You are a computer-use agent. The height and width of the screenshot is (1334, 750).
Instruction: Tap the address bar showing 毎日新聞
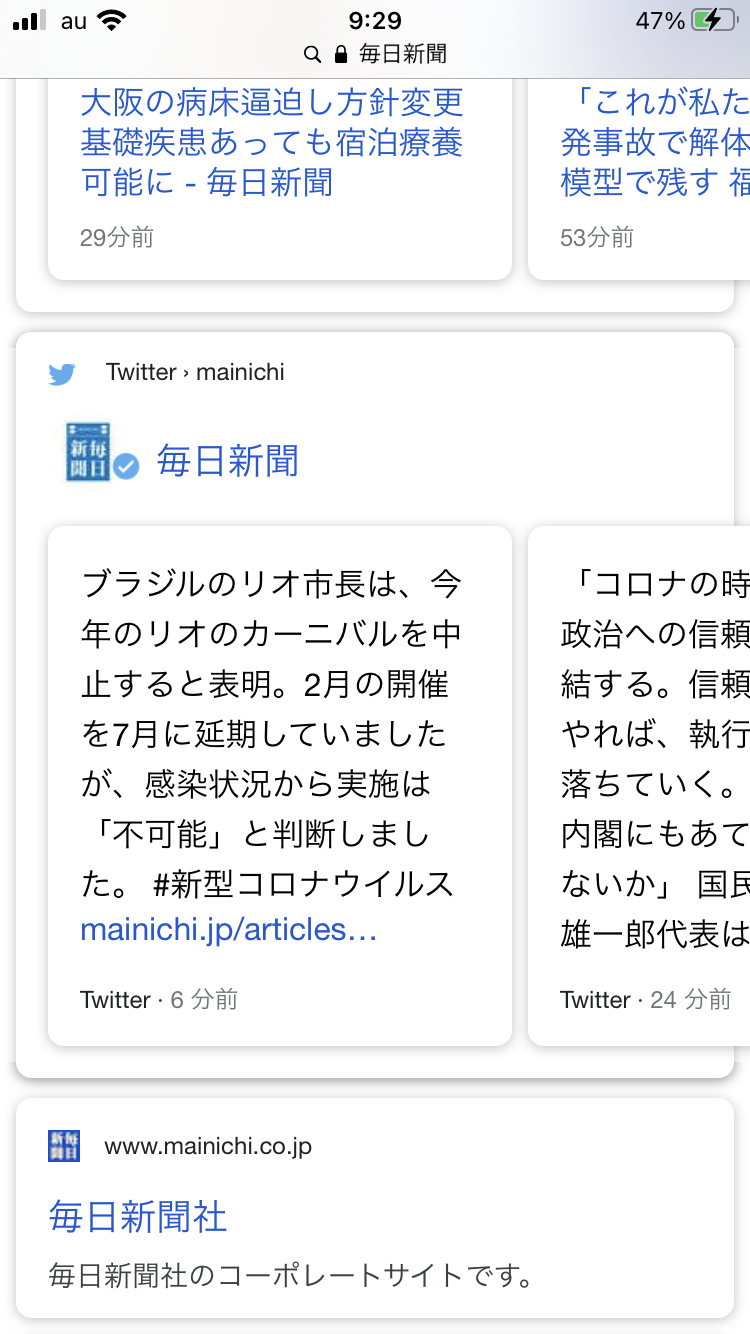pos(375,54)
